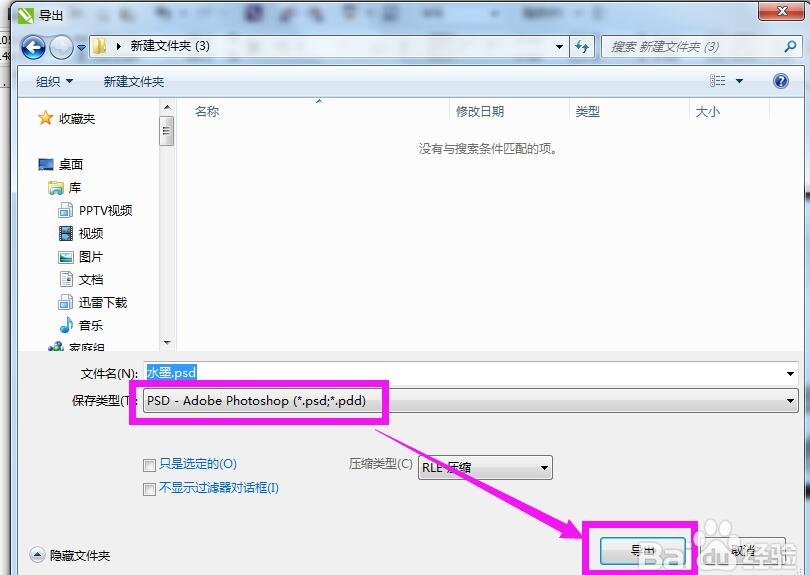Open the 压缩类型 RLE 压缩 dropdown

pos(485,468)
